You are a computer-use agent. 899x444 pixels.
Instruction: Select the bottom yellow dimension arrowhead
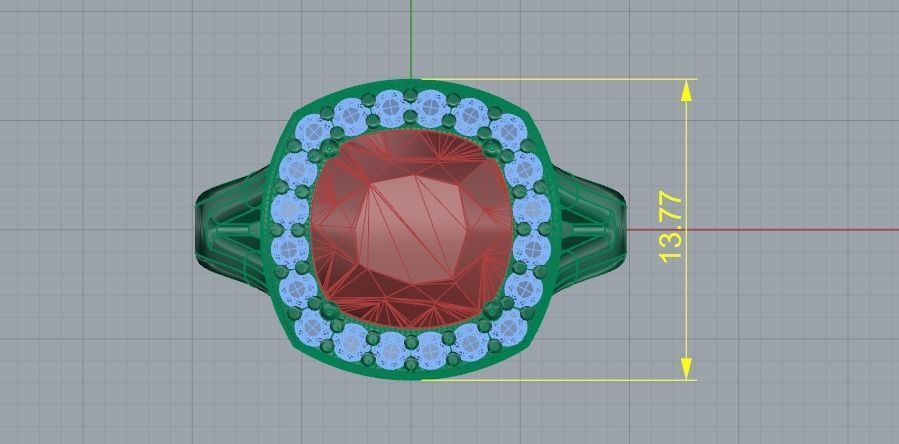[x=686, y=368]
